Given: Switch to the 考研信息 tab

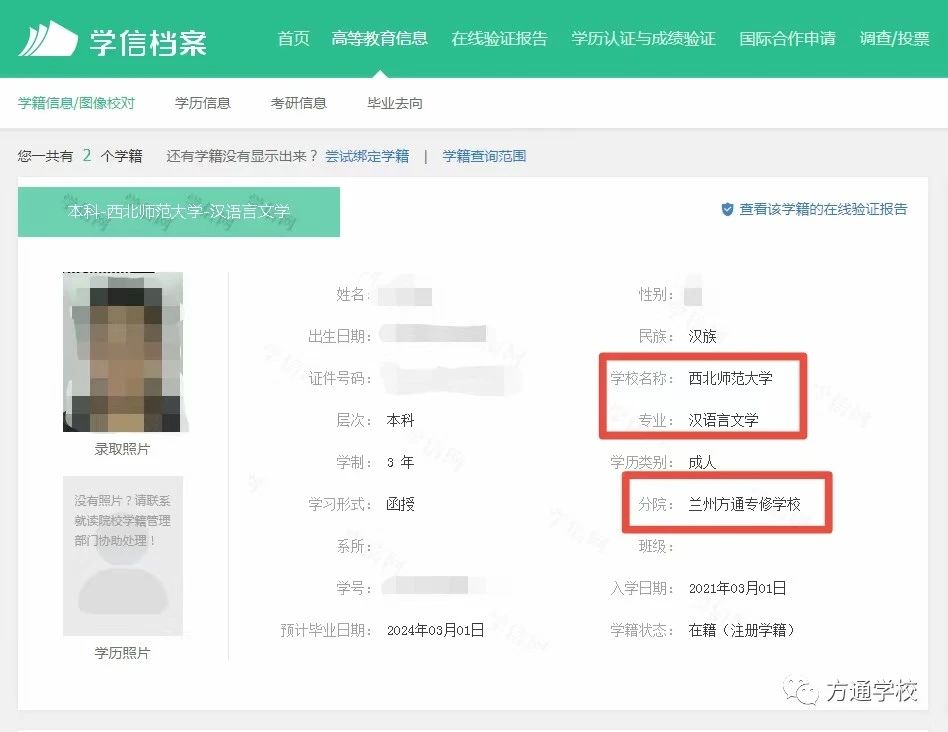Looking at the screenshot, I should point(298,103).
